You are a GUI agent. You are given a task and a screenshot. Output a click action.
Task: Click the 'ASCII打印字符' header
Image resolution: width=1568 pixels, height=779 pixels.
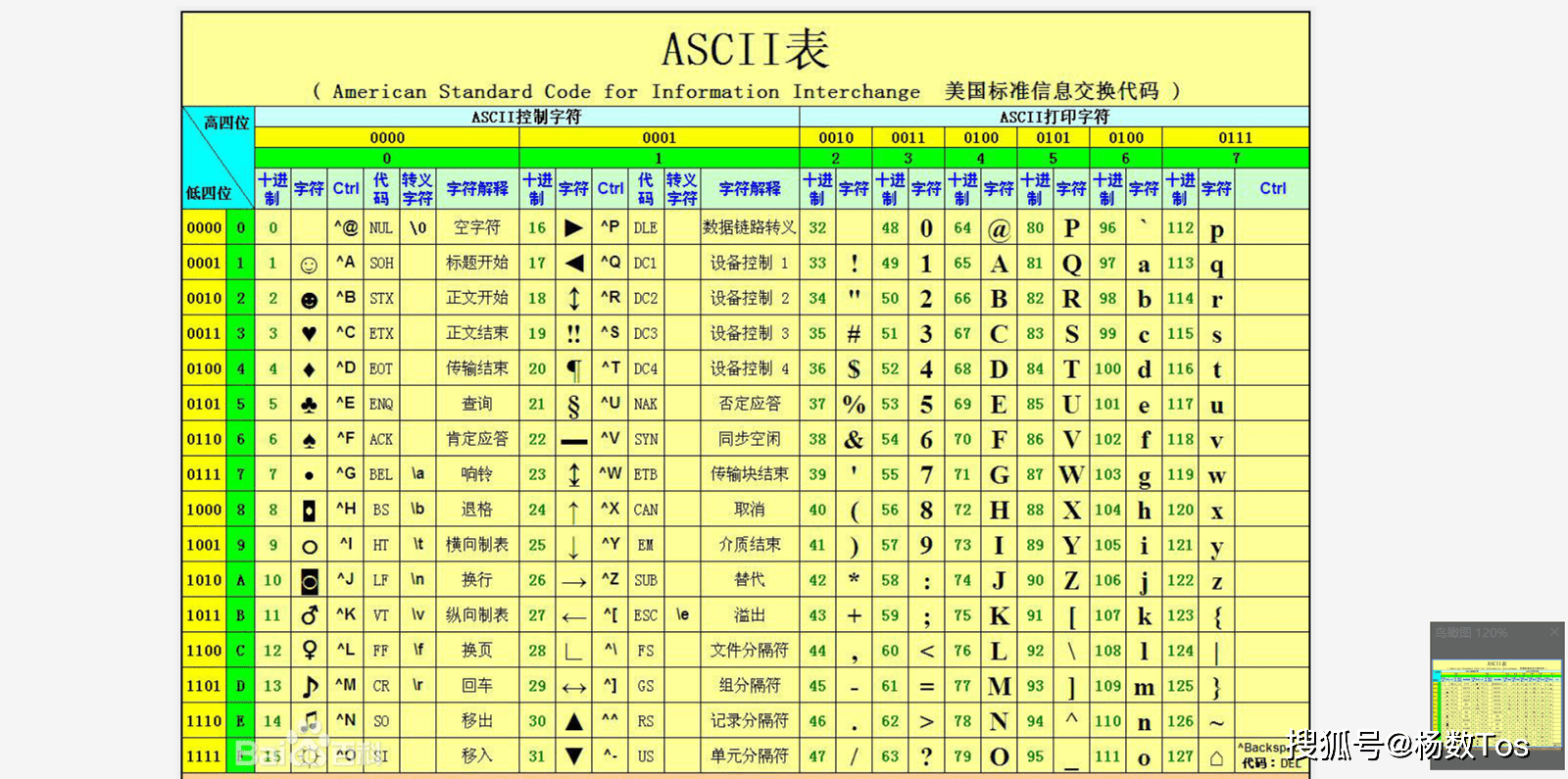1054,117
